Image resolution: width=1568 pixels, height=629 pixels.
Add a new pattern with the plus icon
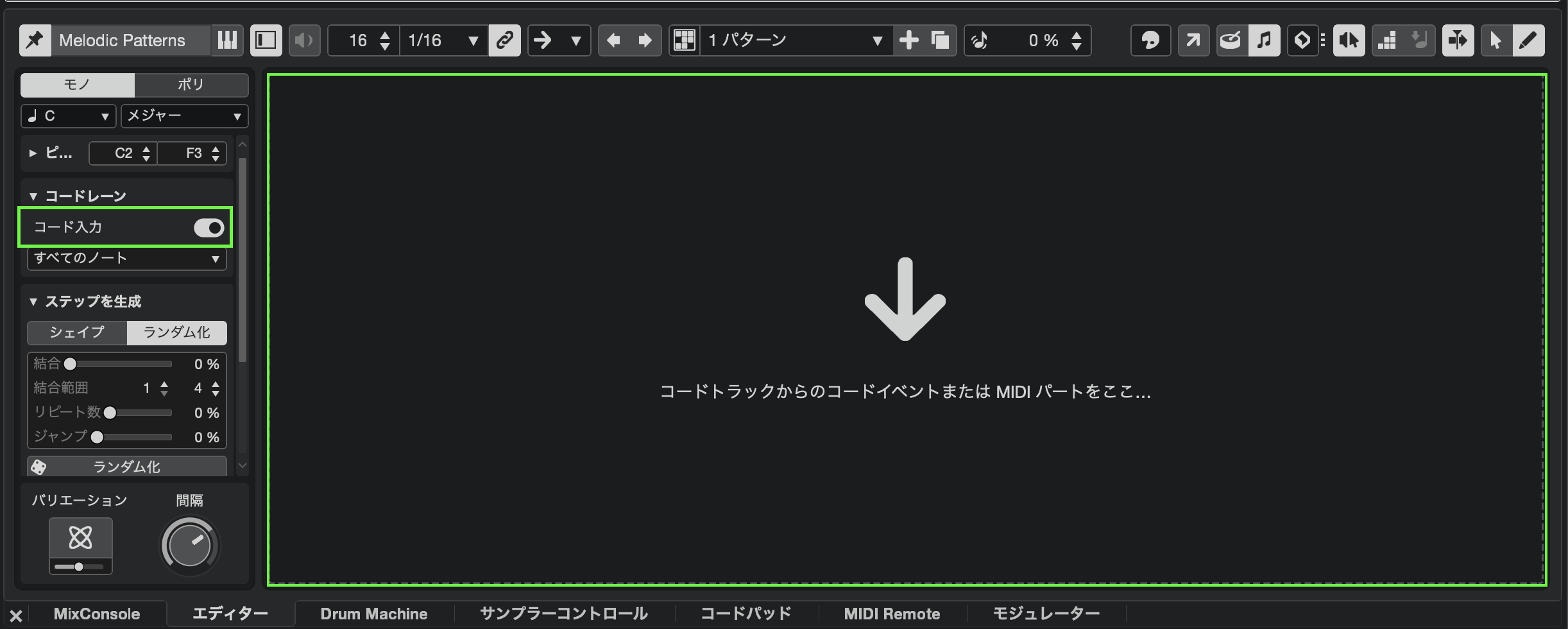[909, 40]
